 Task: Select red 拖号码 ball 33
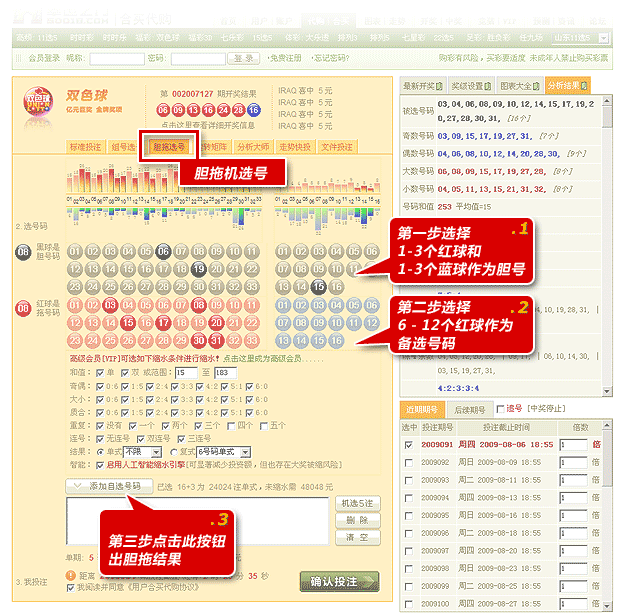(x=252, y=340)
